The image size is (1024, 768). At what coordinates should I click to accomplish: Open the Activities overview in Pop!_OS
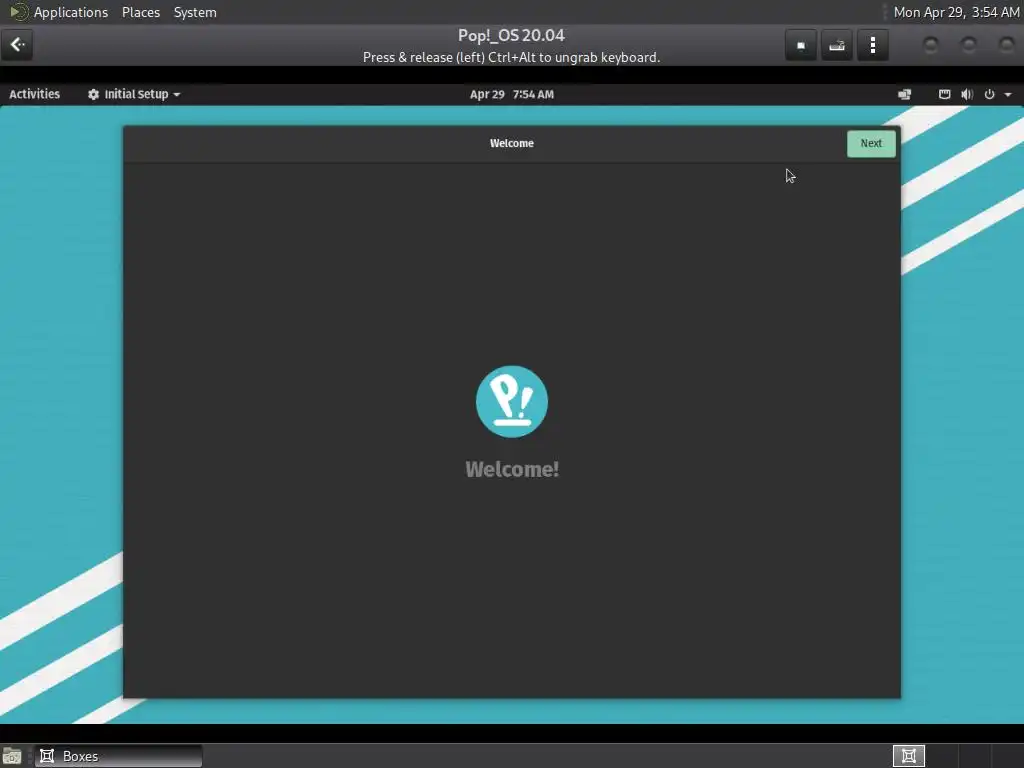point(35,94)
